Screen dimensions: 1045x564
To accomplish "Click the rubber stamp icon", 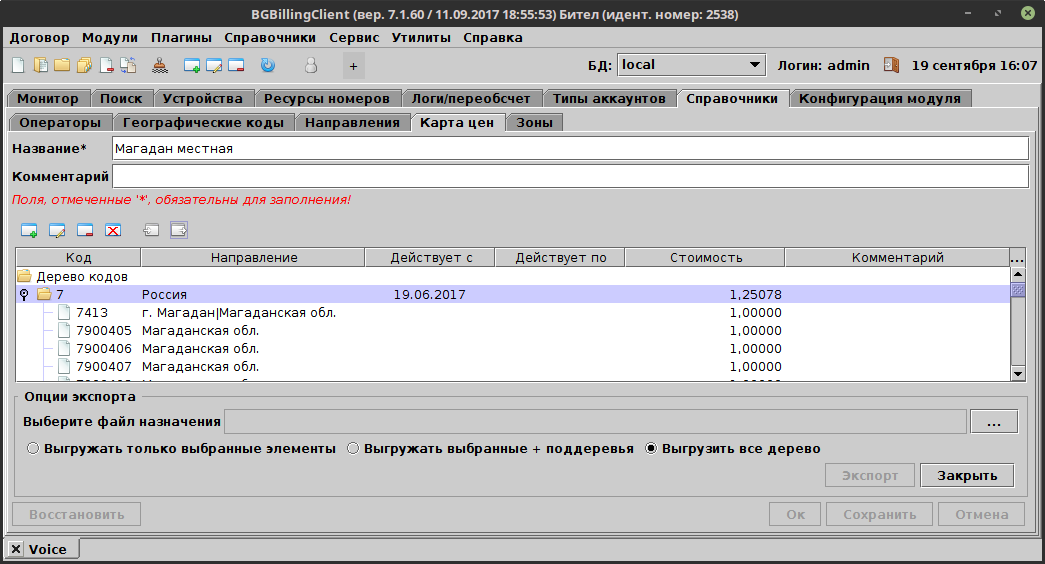I will (x=160, y=65).
